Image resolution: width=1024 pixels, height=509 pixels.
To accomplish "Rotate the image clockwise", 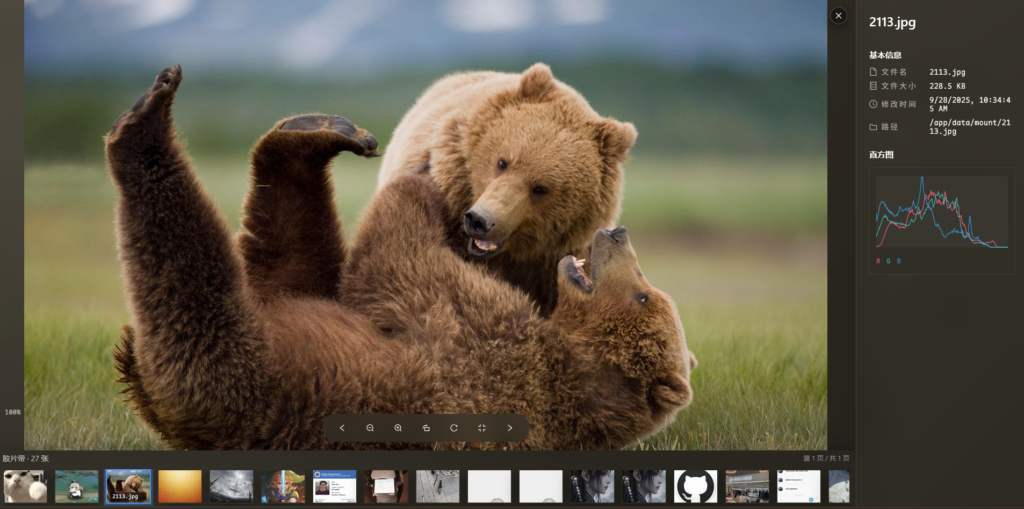I will (x=454, y=428).
